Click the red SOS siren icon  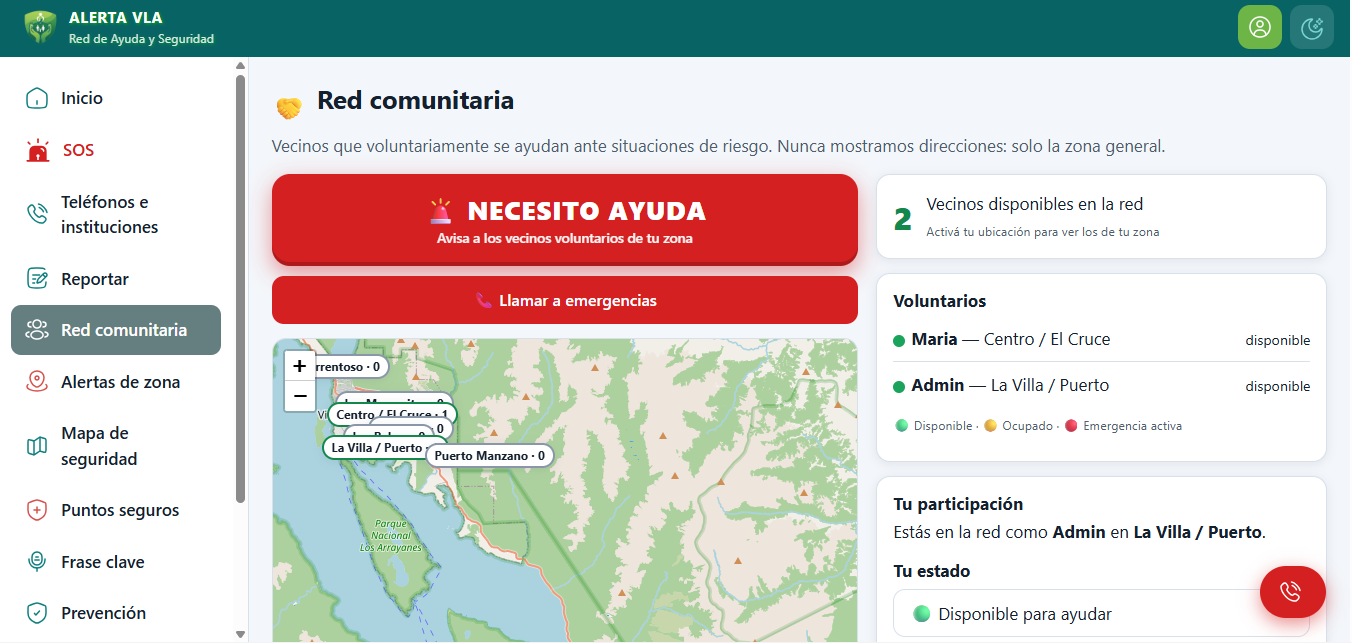[x=38, y=150]
